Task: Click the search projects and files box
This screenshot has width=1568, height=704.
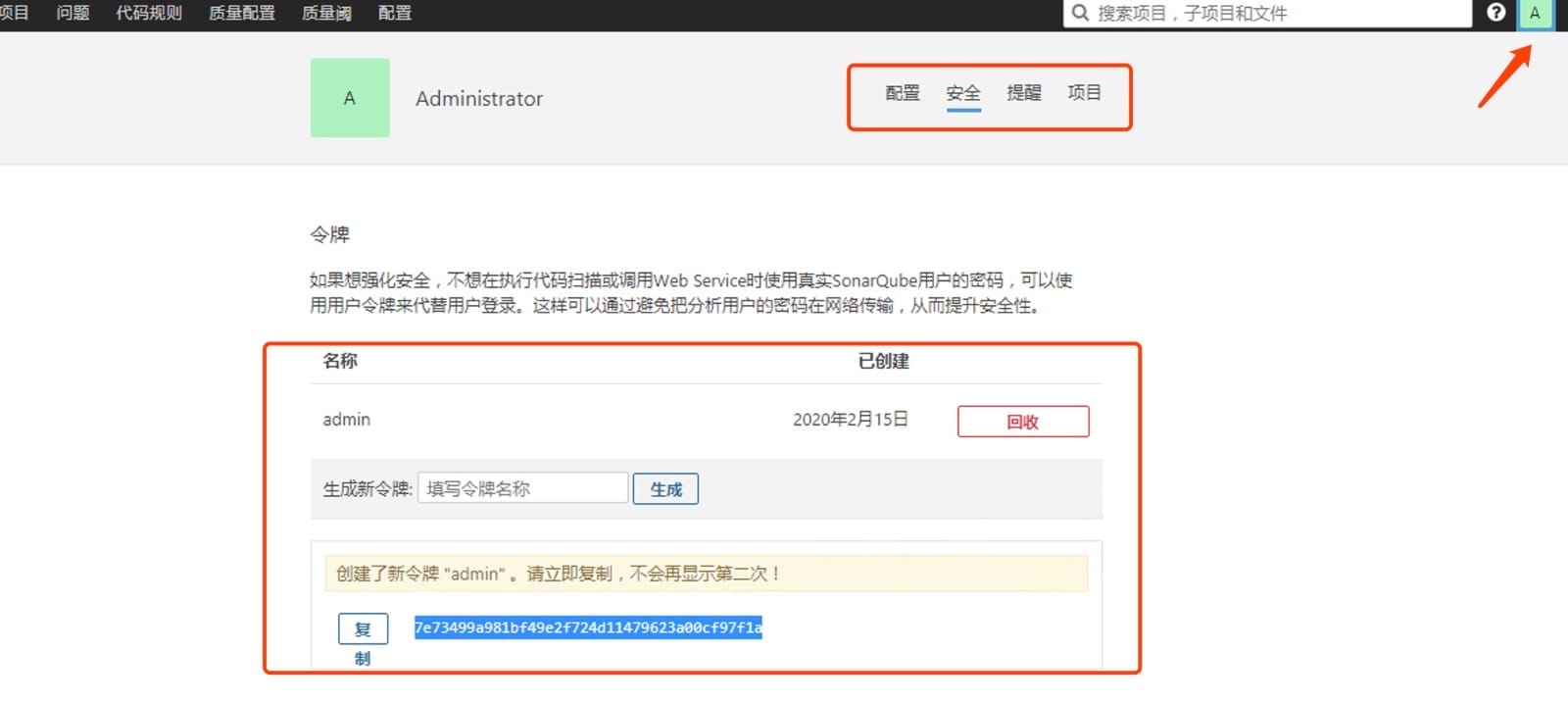Action: pyautogui.click(x=1274, y=13)
